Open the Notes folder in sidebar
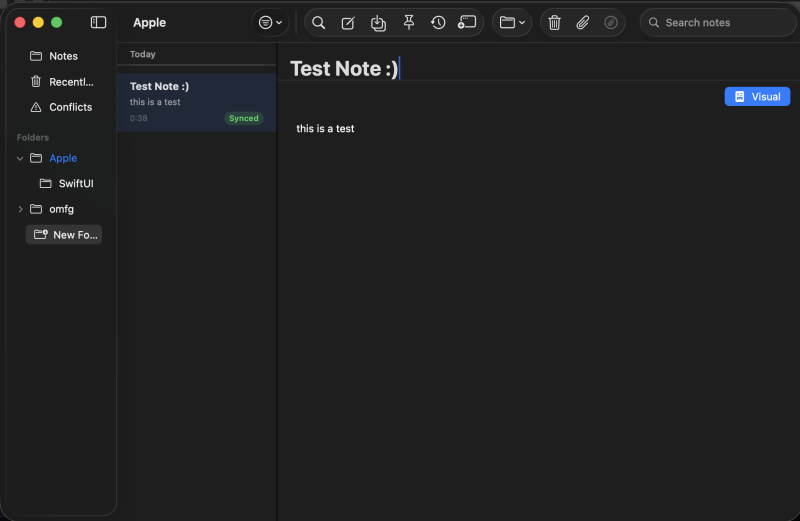 click(61, 56)
